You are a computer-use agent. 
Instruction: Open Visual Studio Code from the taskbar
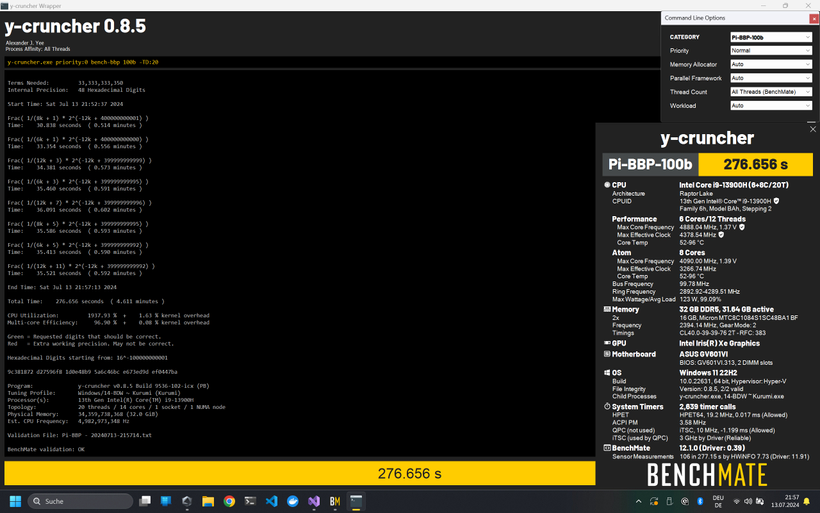click(x=271, y=501)
